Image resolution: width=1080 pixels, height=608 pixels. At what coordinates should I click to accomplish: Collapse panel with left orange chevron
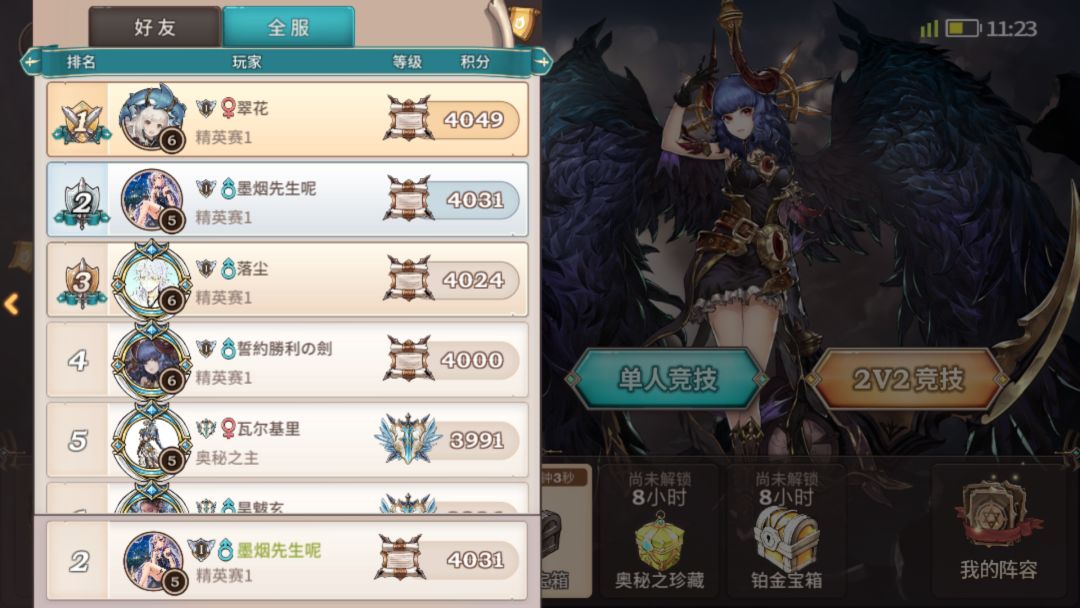11,304
